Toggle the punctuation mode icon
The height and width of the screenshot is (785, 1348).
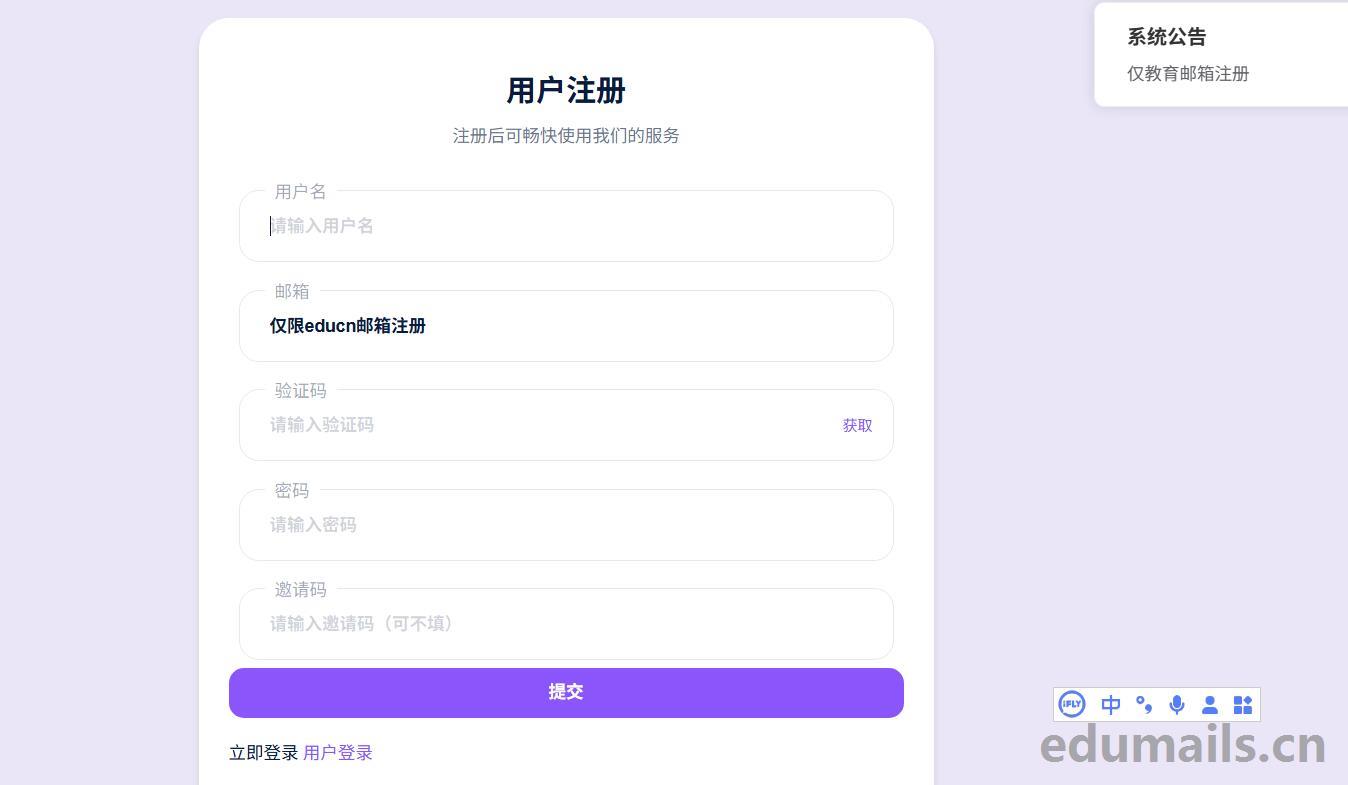(1144, 705)
